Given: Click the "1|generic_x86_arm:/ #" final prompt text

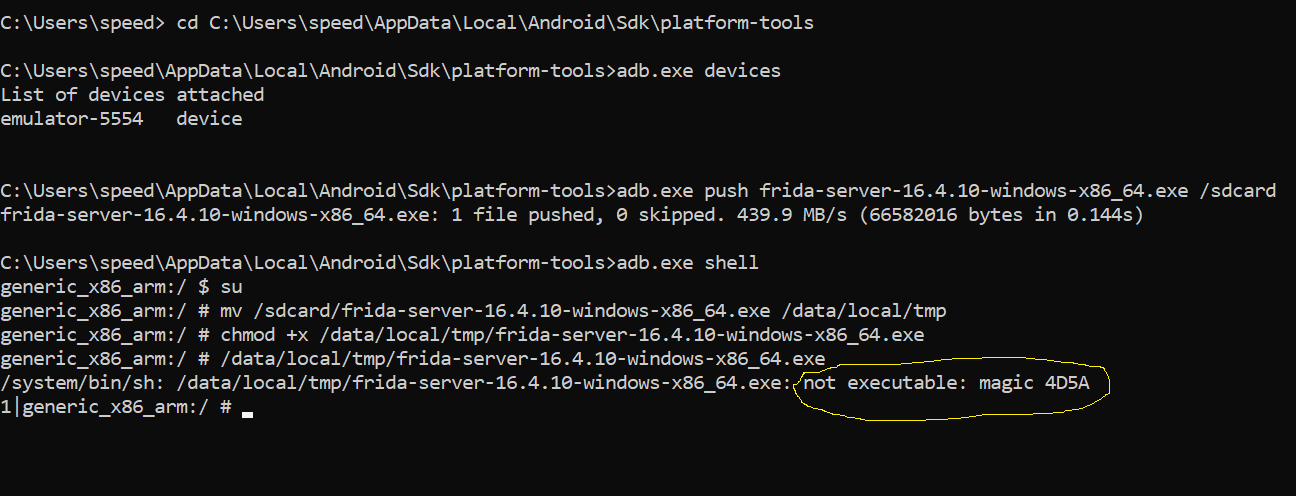Looking at the screenshot, I should point(117,408).
